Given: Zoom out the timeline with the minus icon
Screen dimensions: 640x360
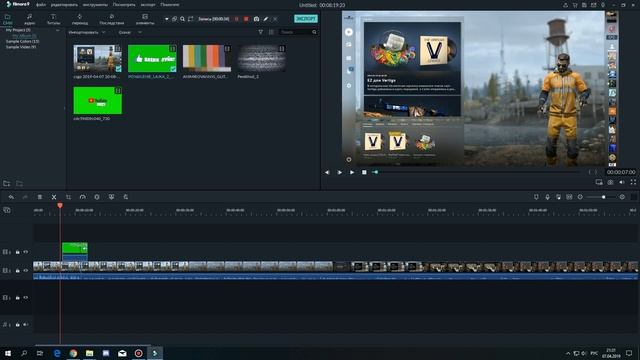Looking at the screenshot, I should click(x=580, y=197).
